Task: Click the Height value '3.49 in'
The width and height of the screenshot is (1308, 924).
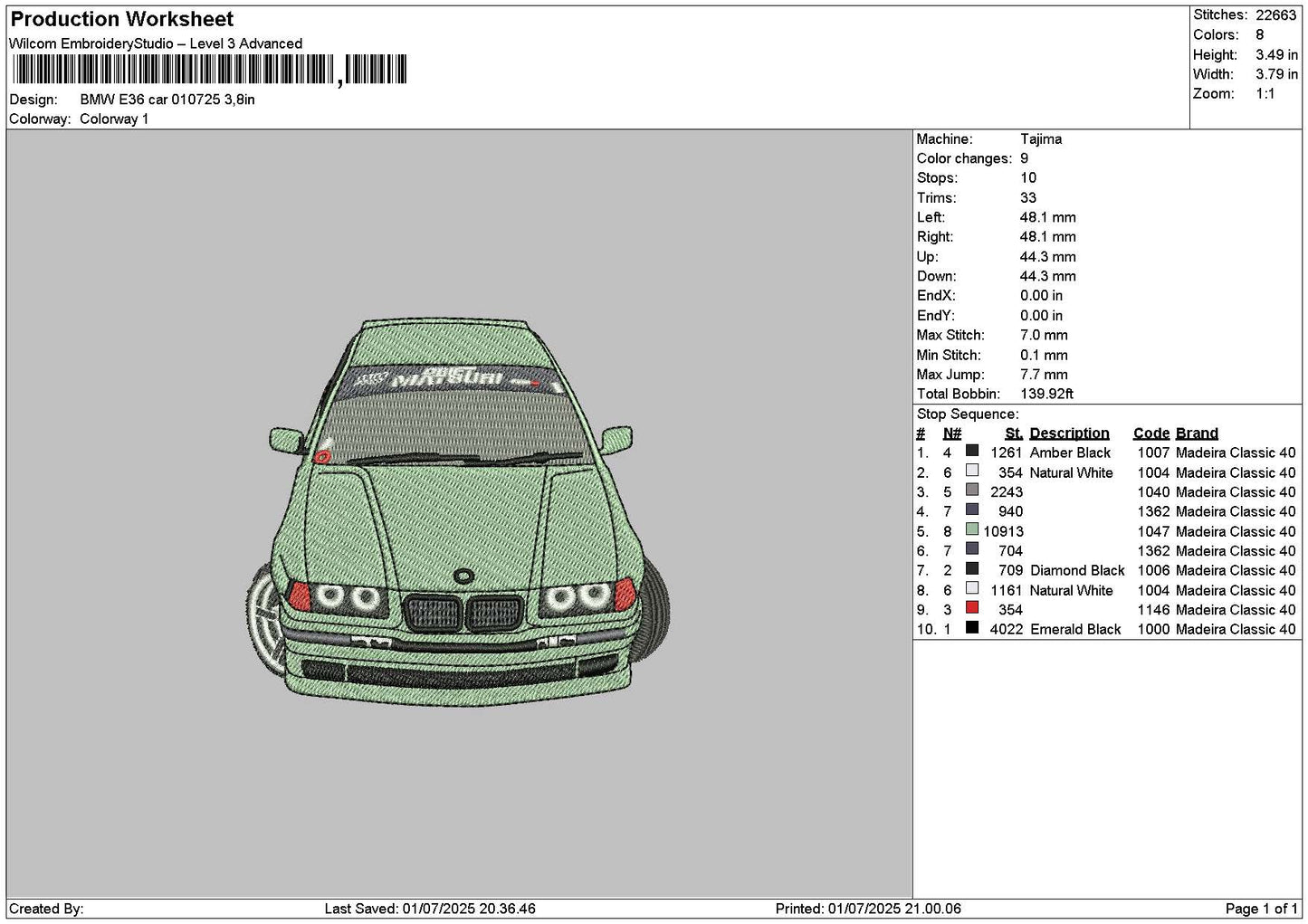Action: pos(1276,55)
